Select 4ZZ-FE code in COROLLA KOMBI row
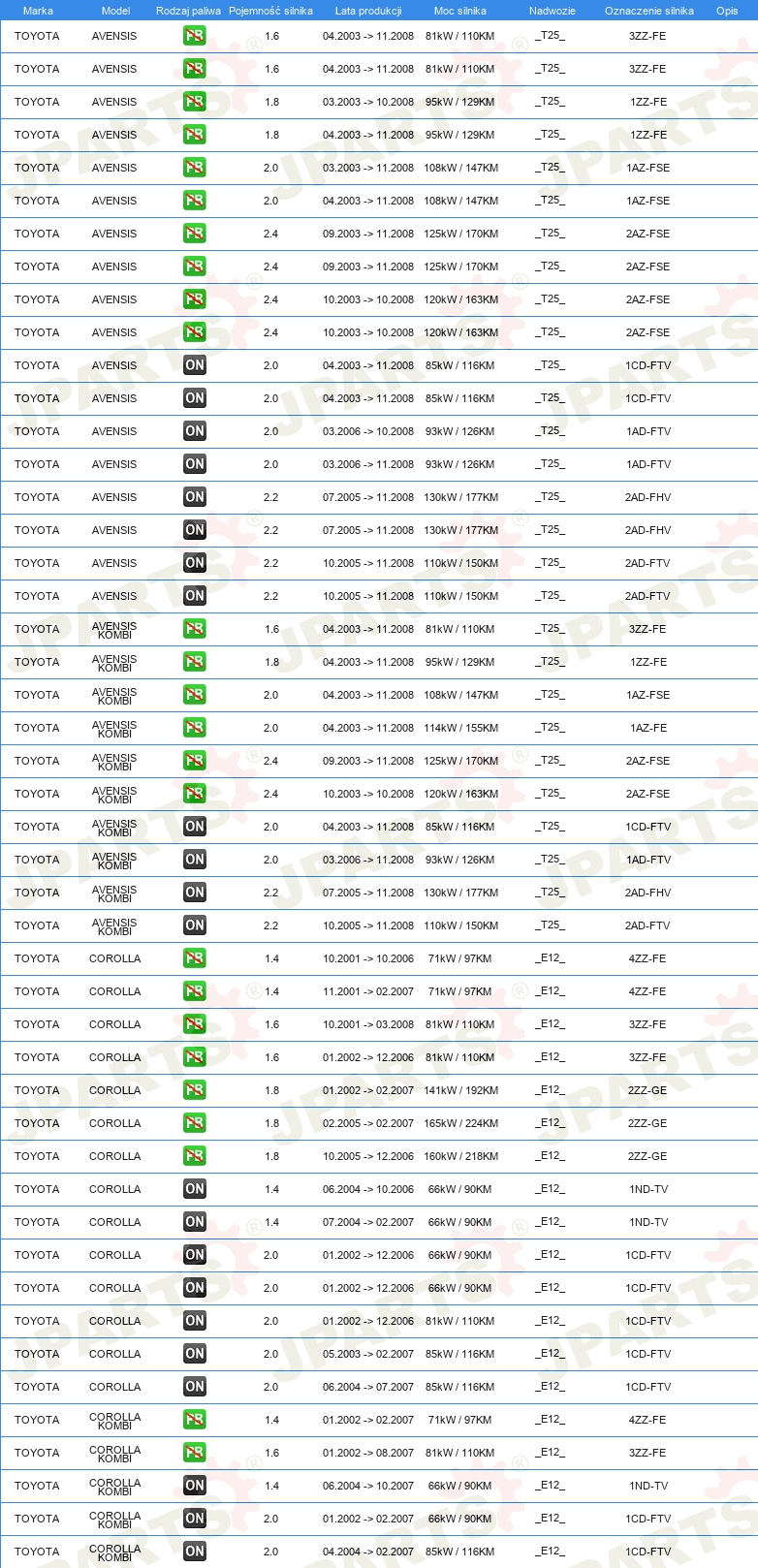The image size is (758, 1568). coord(648,1420)
